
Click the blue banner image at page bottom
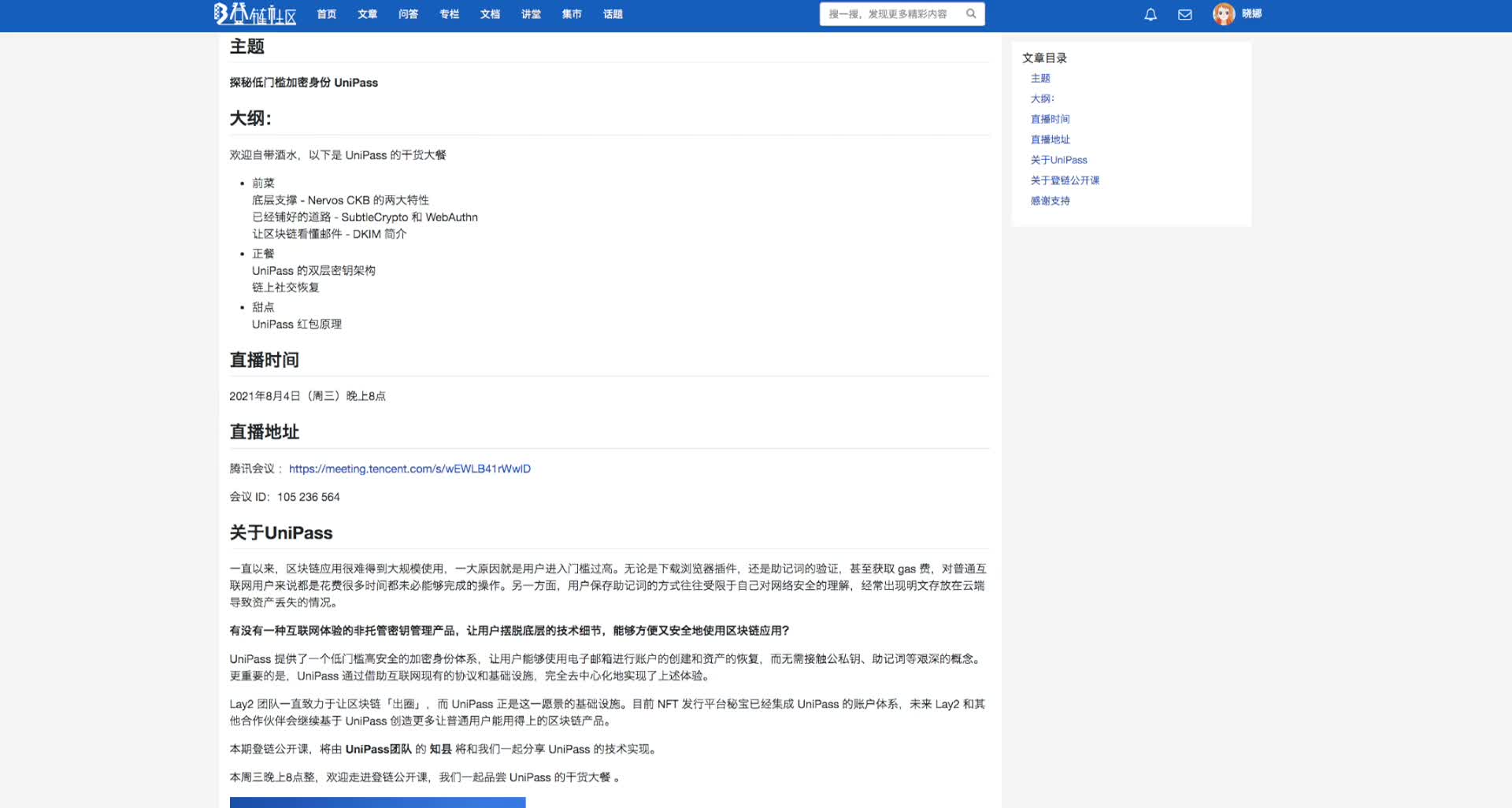tap(377, 802)
